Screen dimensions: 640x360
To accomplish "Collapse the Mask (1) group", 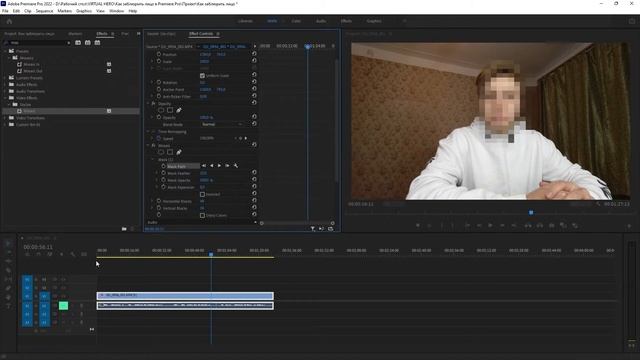I will tap(153, 159).
